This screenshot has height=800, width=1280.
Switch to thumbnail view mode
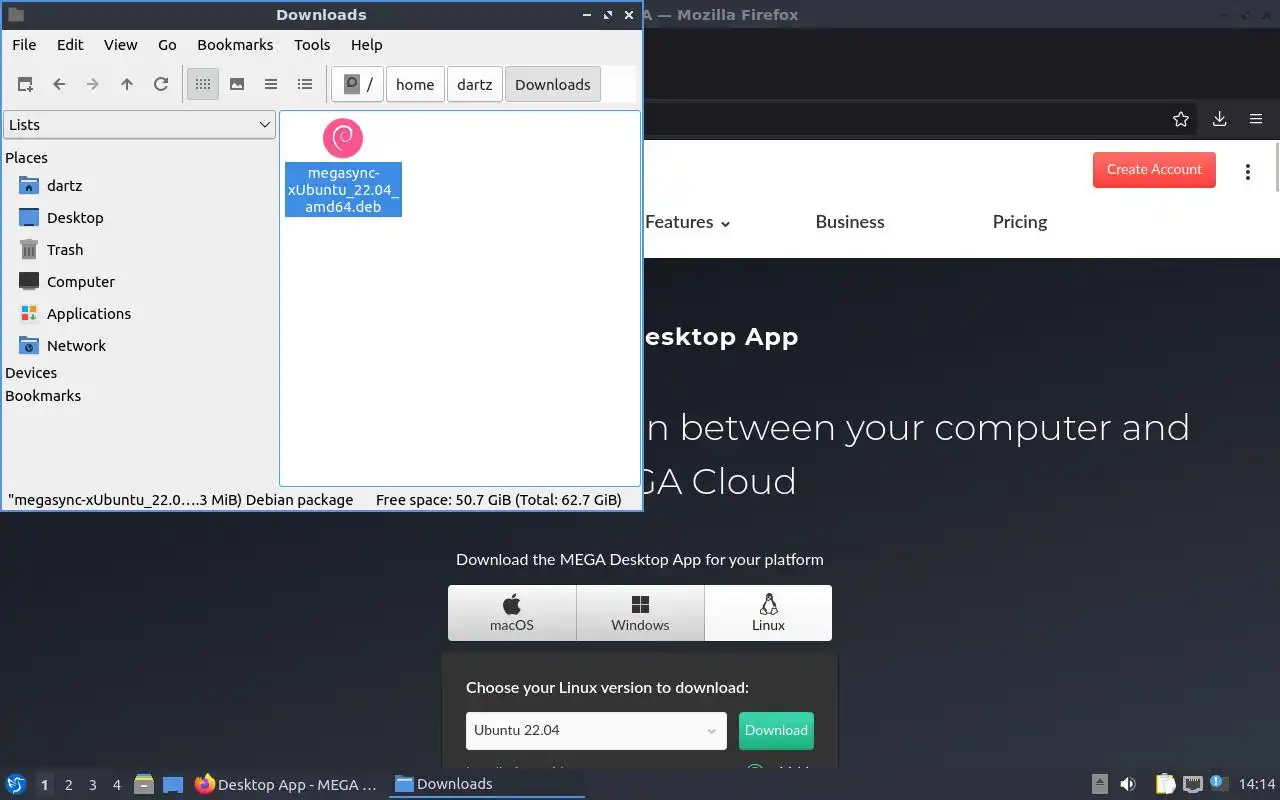tap(237, 85)
